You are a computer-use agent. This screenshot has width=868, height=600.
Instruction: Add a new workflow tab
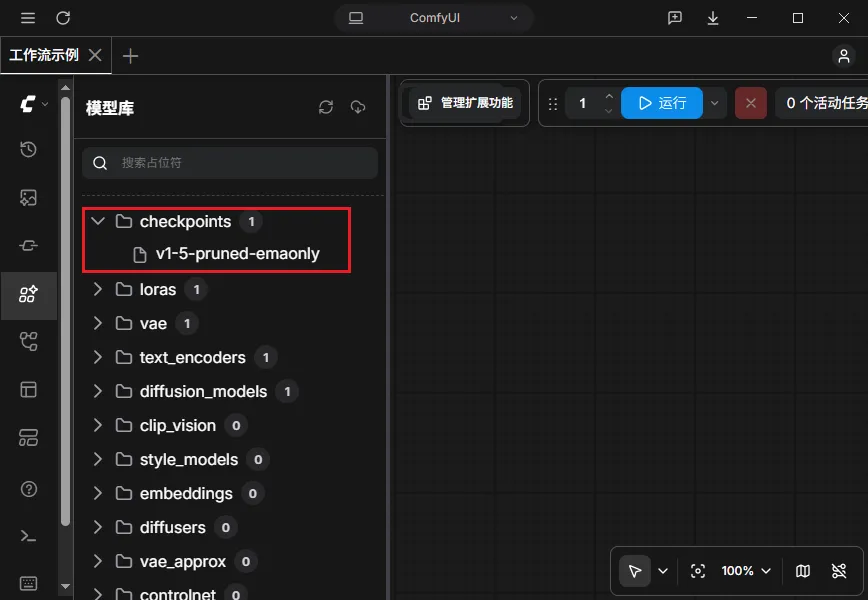(x=130, y=56)
